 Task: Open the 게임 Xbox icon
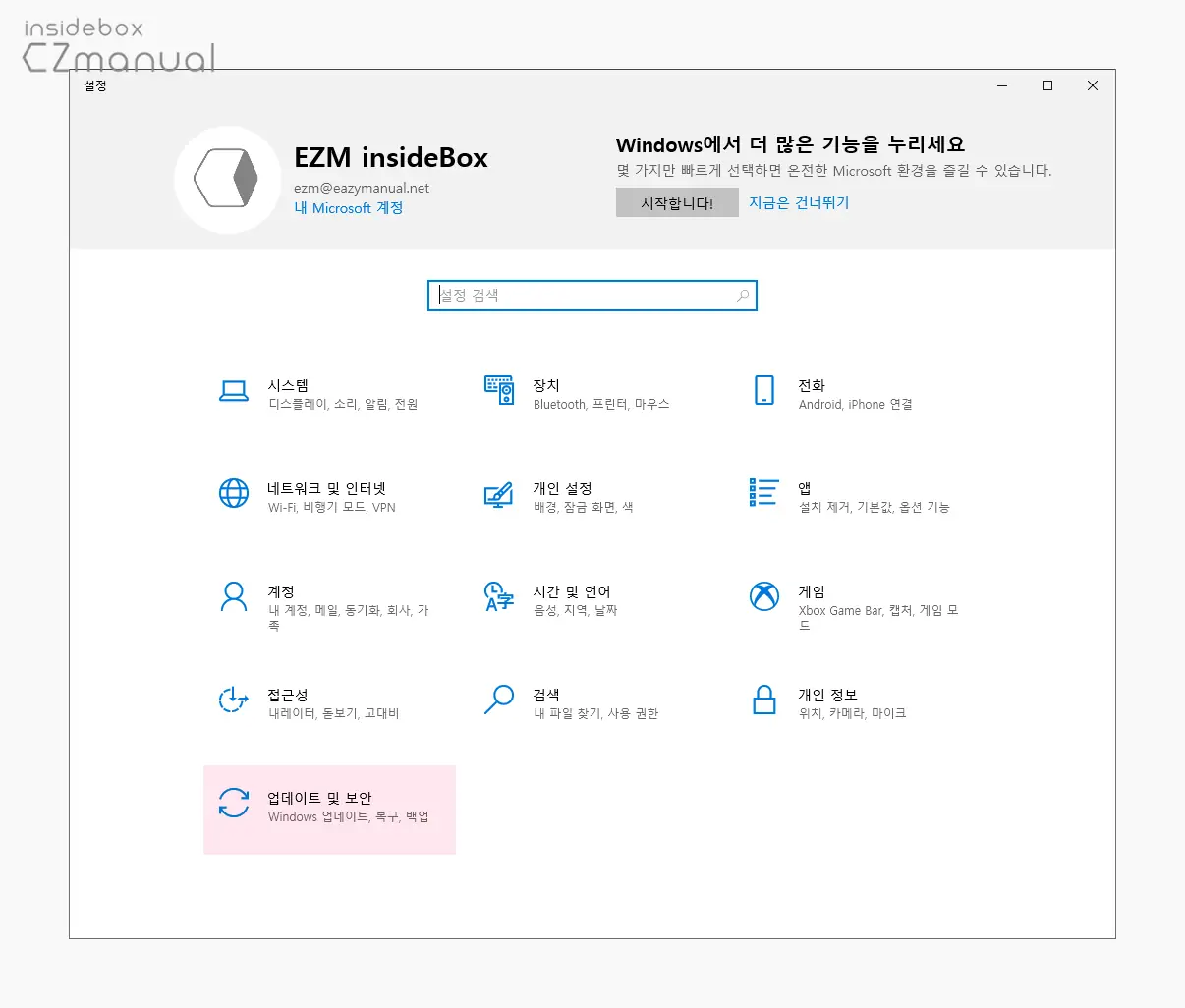point(764,595)
